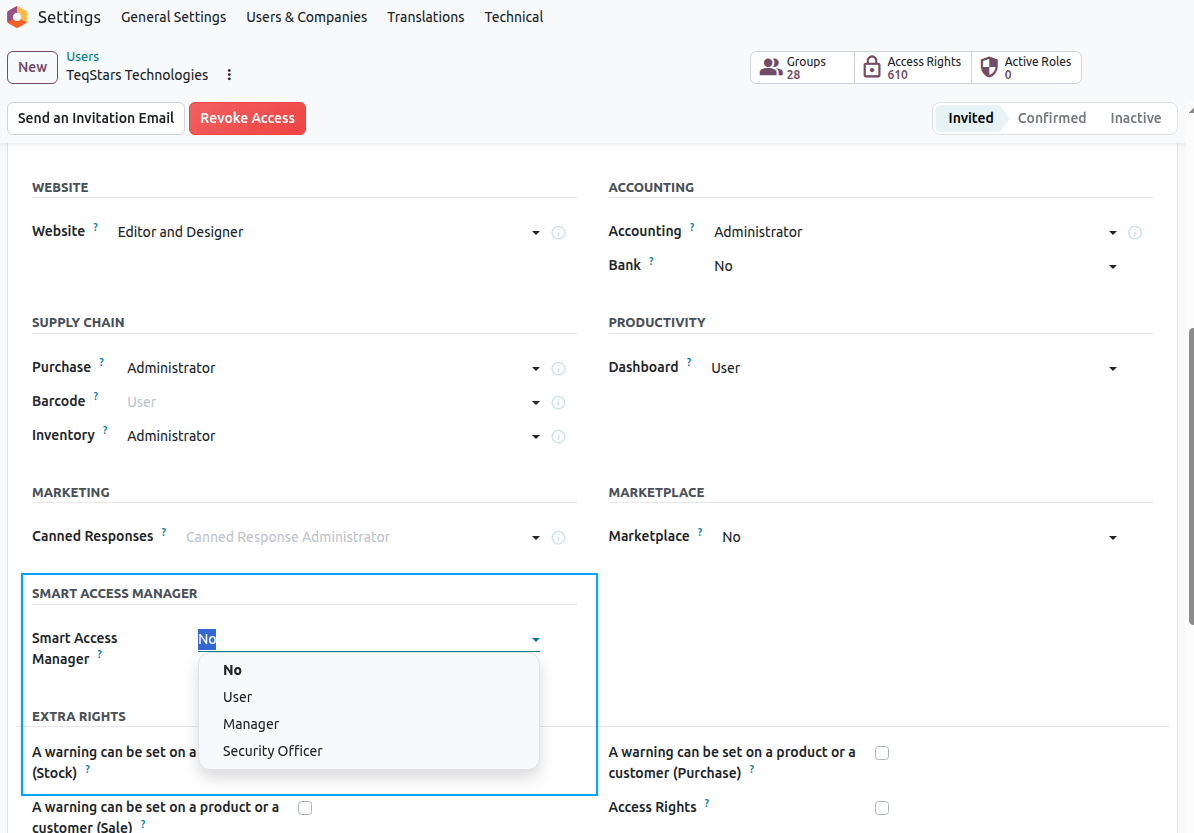Show the help tooltip for Purchase label
1194x833 pixels.
(x=101, y=362)
